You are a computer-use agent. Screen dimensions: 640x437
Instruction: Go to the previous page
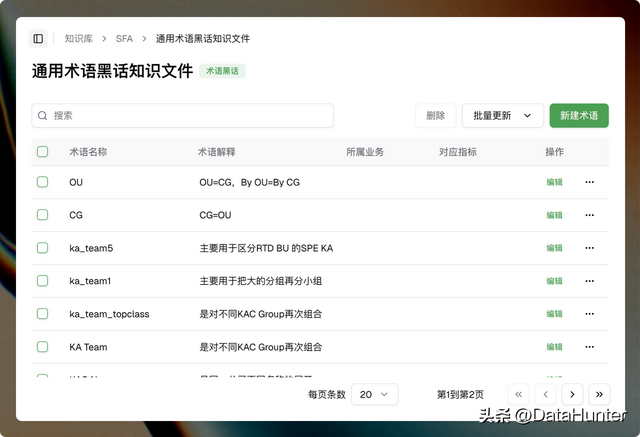[545, 394]
